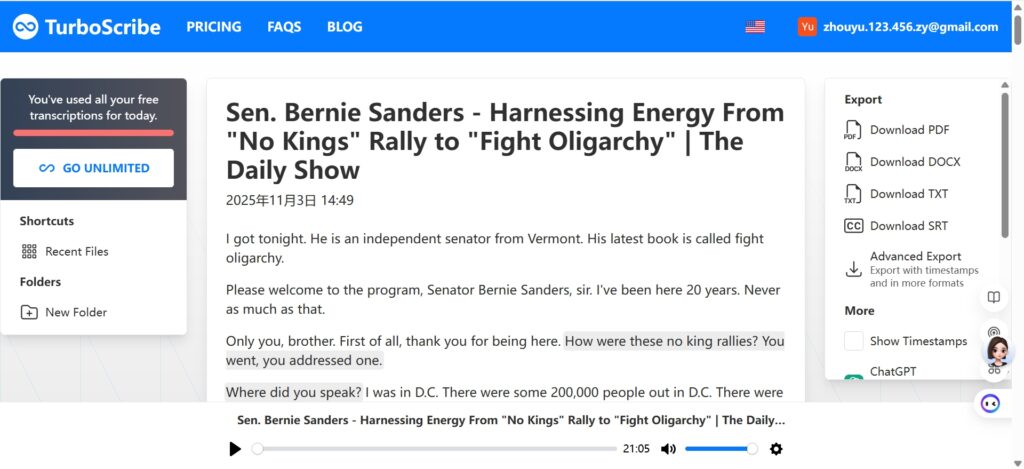Open the account menu for zhouyu email

point(897,27)
